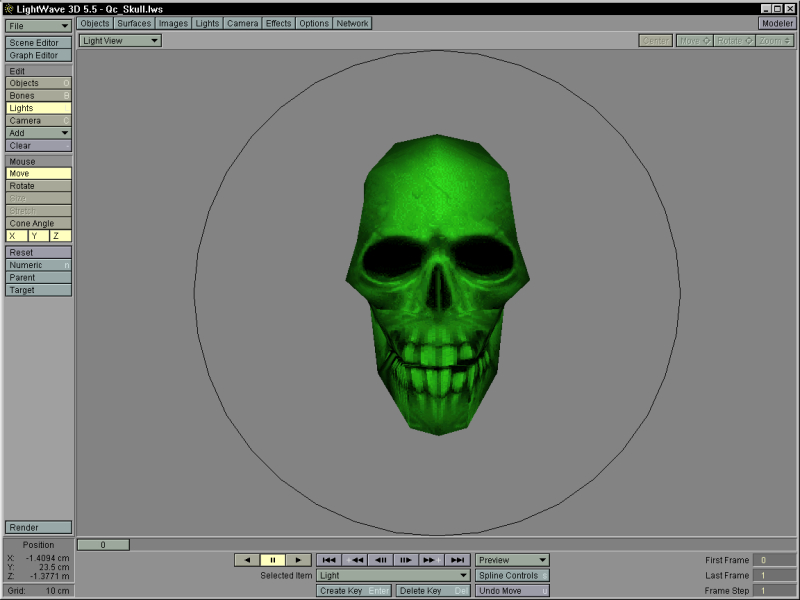Step one frame backward using transport icon
This screenshot has height=600, width=800.
(x=382, y=560)
